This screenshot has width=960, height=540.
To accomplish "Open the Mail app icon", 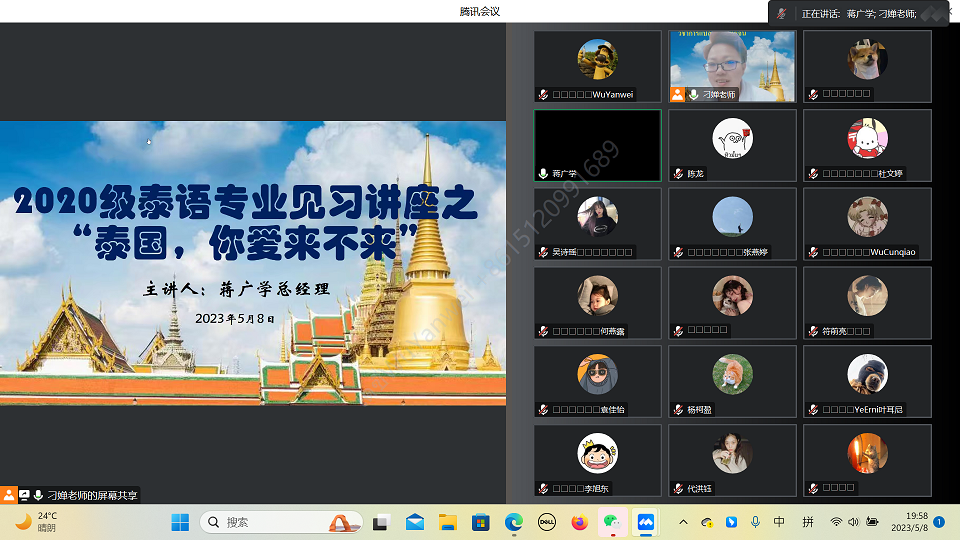I will coord(414,522).
